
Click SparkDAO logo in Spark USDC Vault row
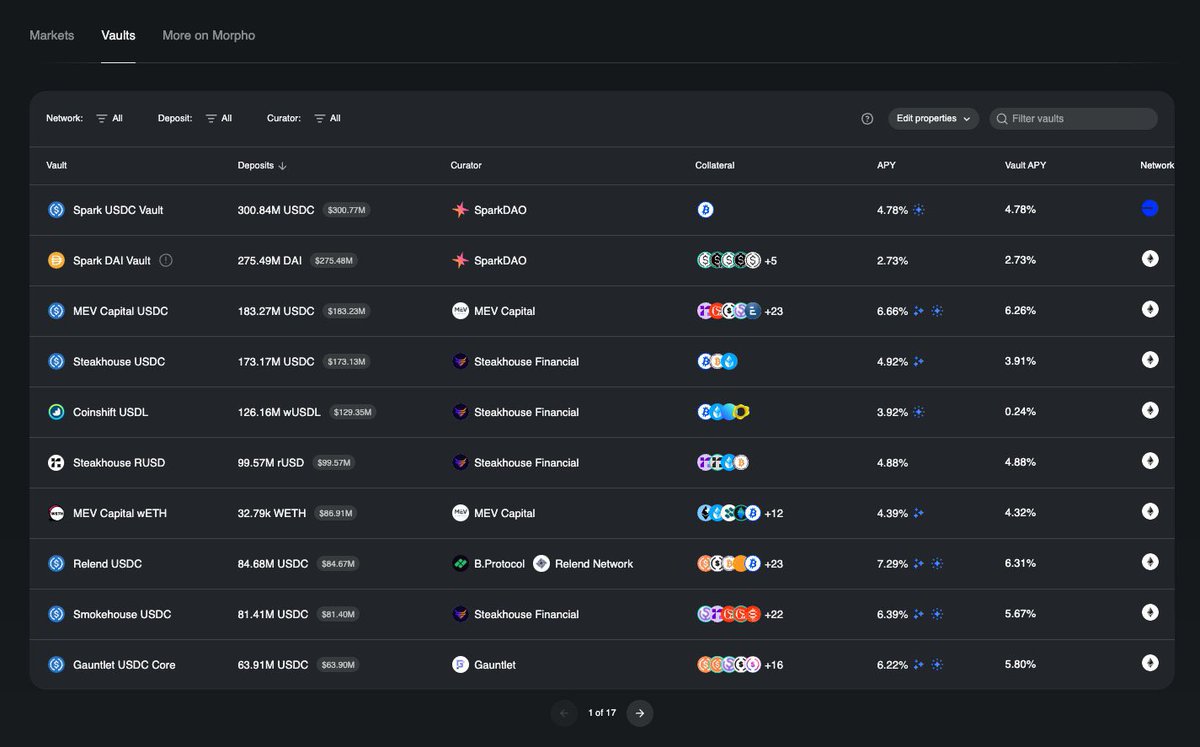460,210
